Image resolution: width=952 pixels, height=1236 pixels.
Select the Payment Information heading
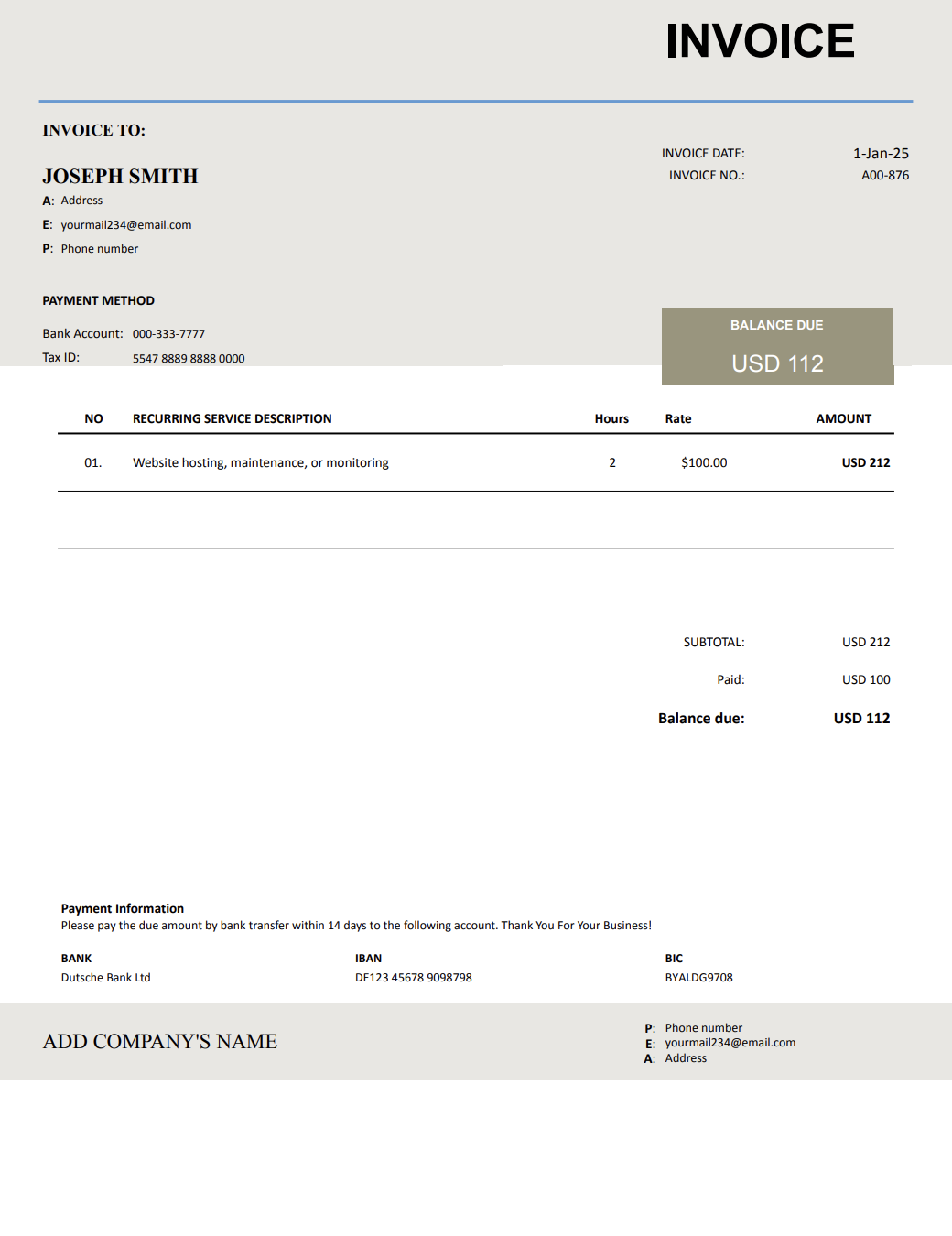pyautogui.click(x=123, y=908)
